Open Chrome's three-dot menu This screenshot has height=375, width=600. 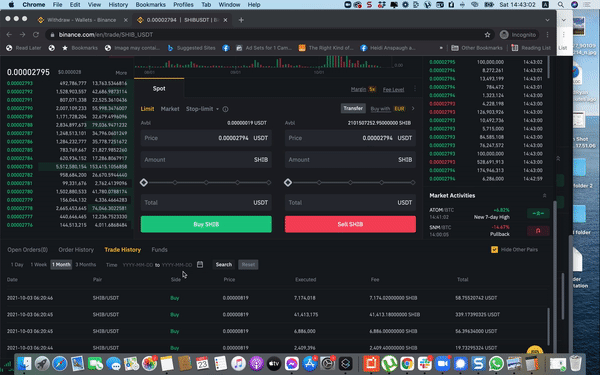point(548,34)
